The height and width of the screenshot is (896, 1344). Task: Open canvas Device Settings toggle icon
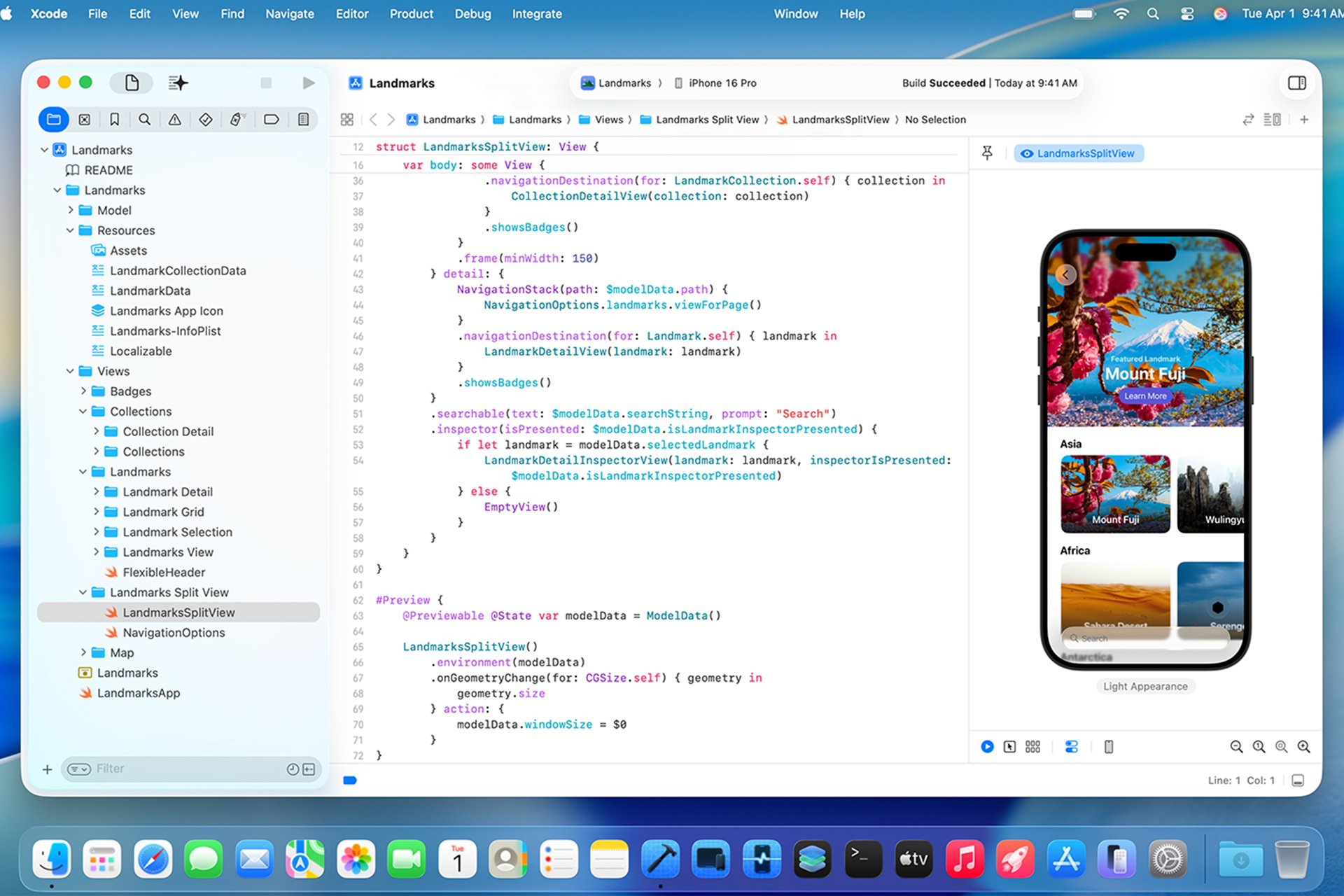1071,747
